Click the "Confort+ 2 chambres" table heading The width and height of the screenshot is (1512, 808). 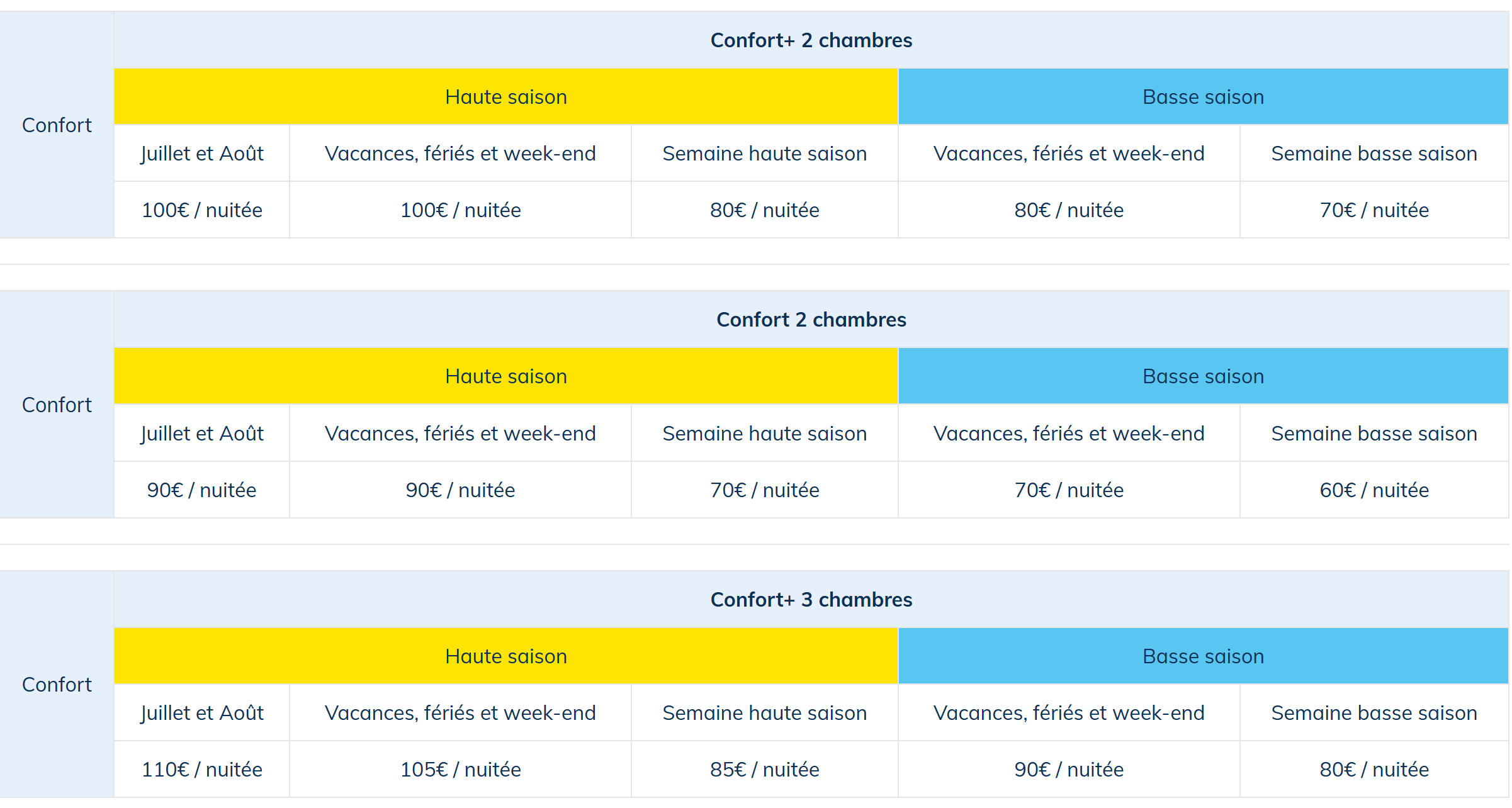[x=811, y=40]
